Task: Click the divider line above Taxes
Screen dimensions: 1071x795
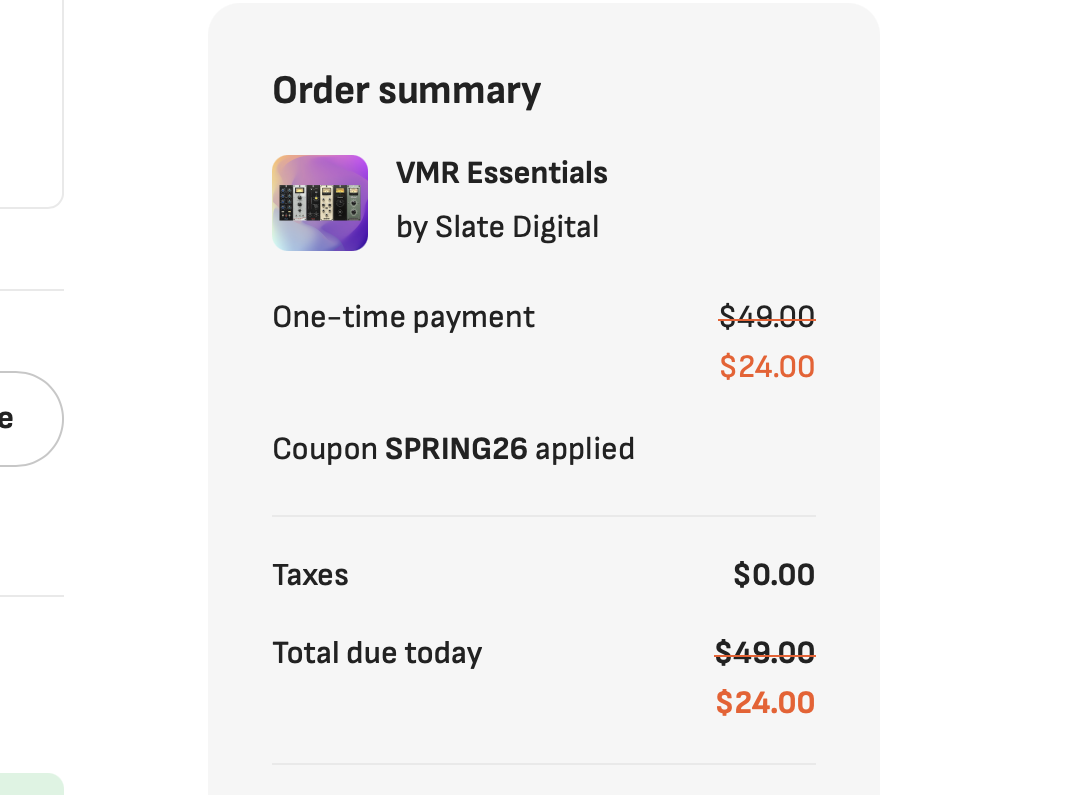Action: tap(543, 516)
